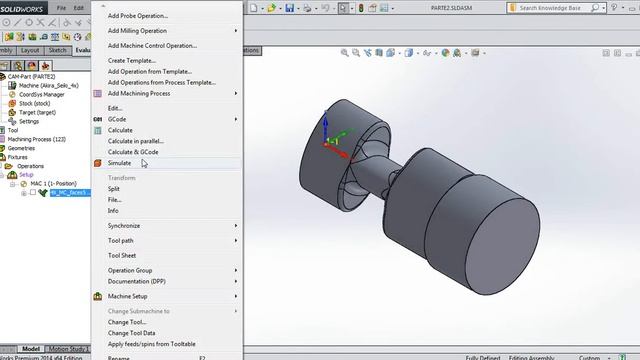
Task: Click the Display Style cube icon
Action: coord(409,53)
